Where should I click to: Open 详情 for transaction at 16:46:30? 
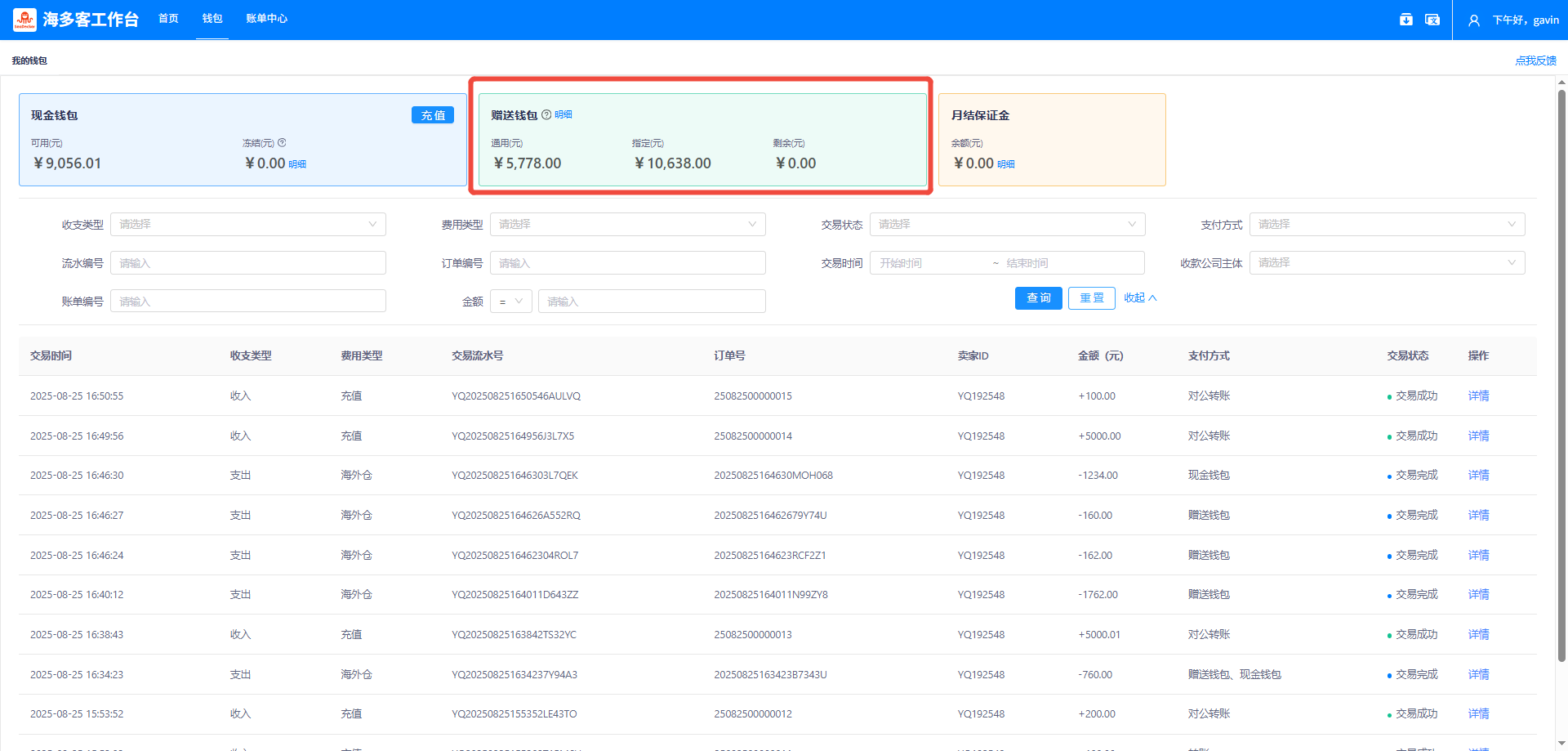pyautogui.click(x=1478, y=476)
